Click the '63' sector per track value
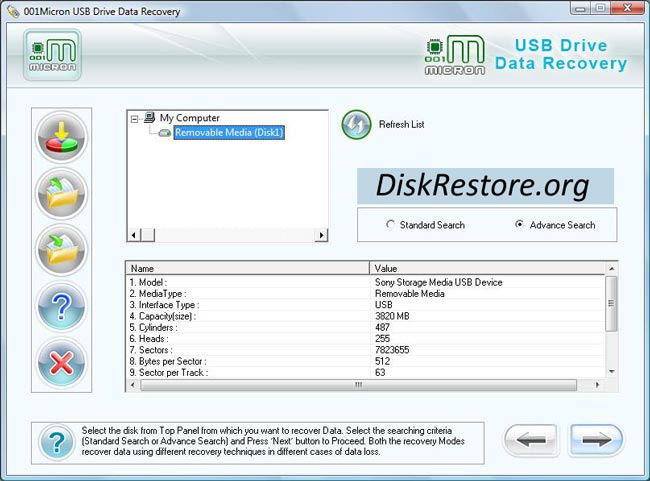The image size is (650, 481). point(380,373)
